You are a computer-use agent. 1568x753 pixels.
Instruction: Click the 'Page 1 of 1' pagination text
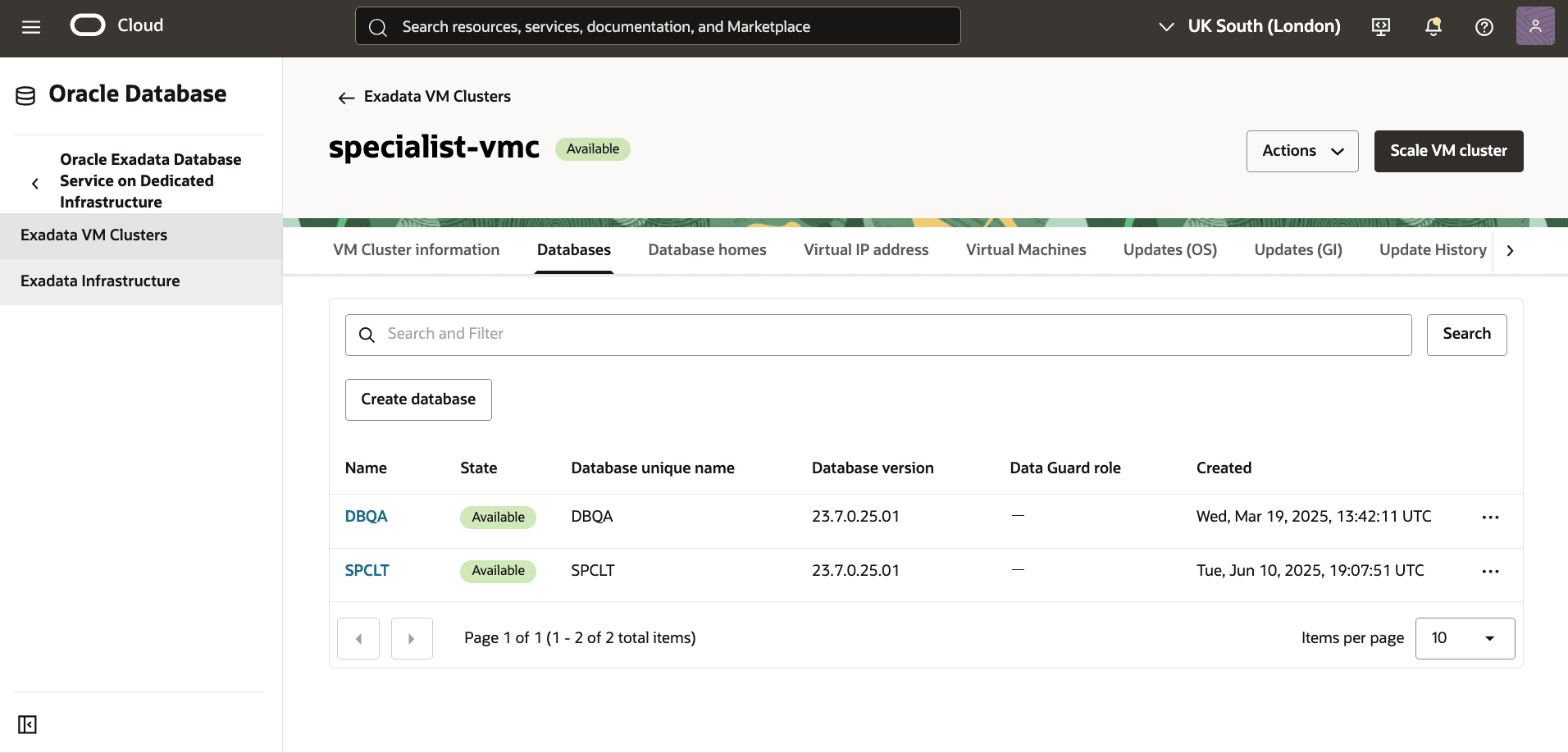tap(580, 638)
